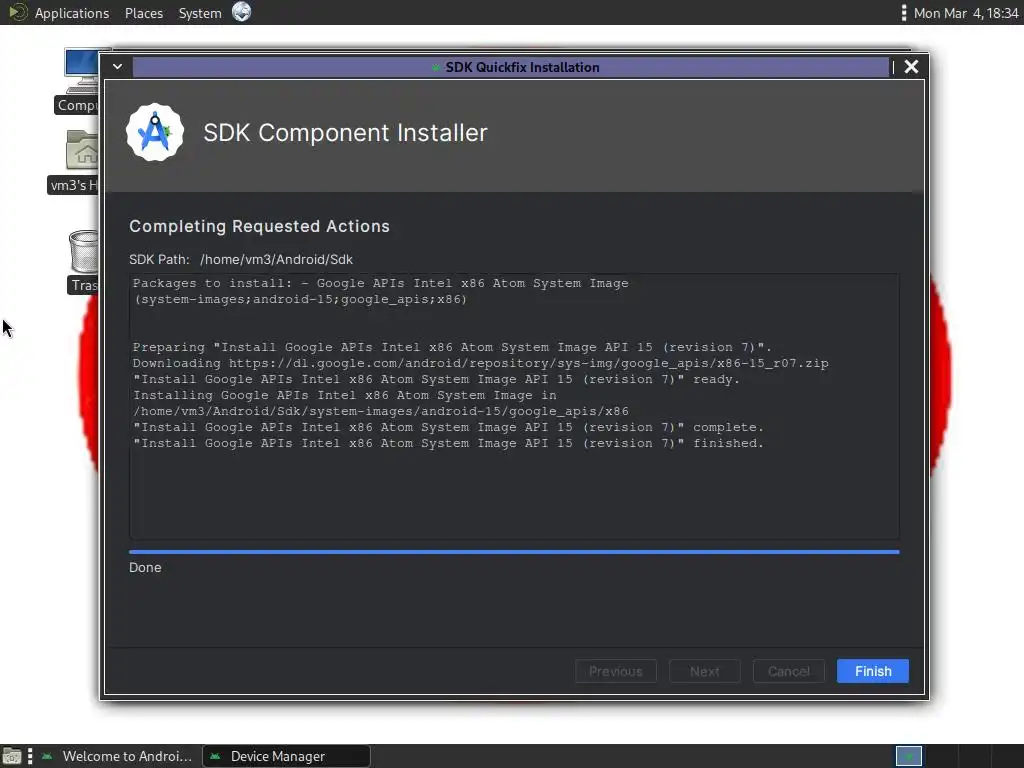Click the disabled Next button
This screenshot has width=1024, height=768.
pos(705,671)
